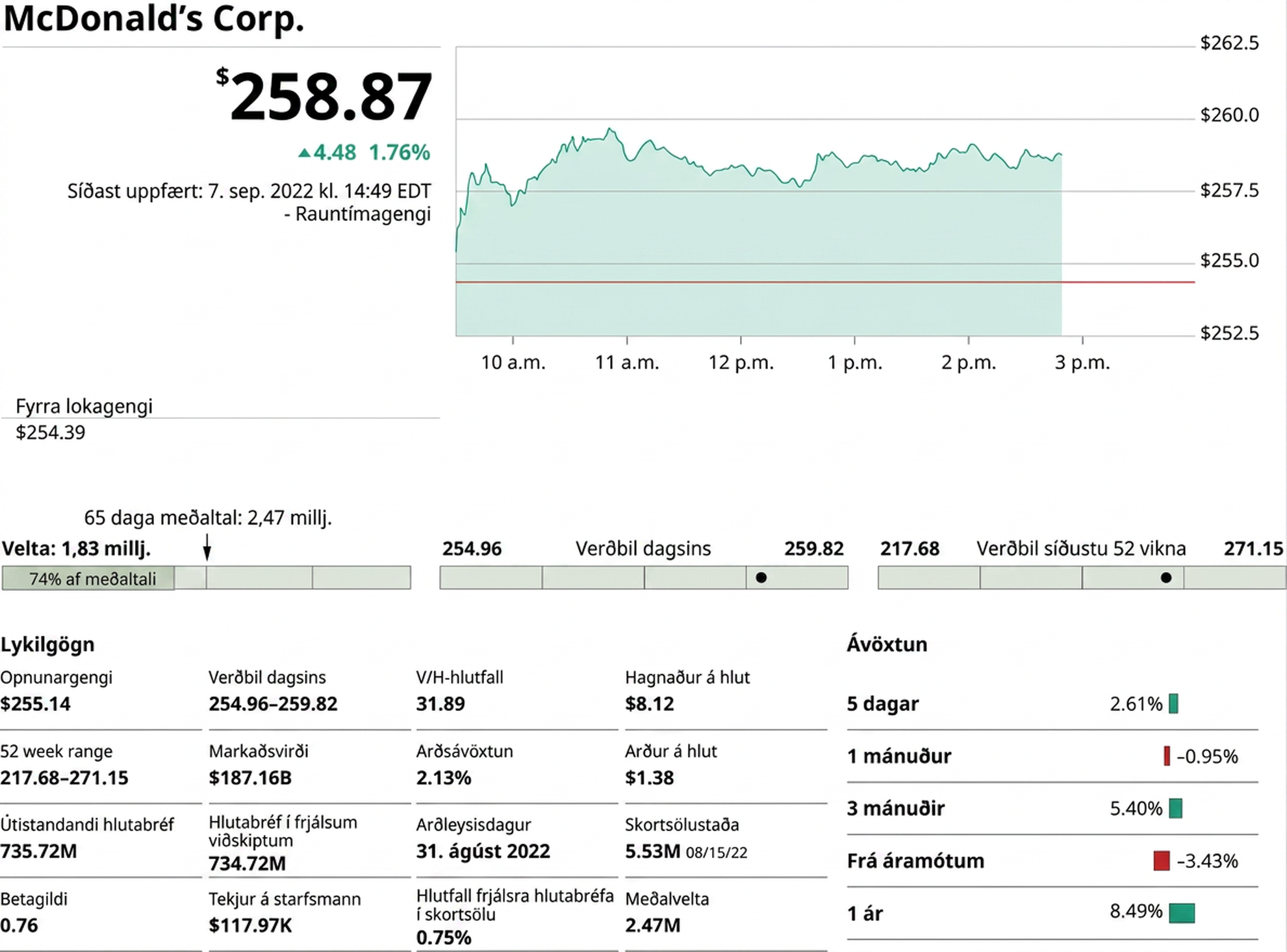Click the 10 a.m. time label
1287x952 pixels.
pyautogui.click(x=513, y=362)
